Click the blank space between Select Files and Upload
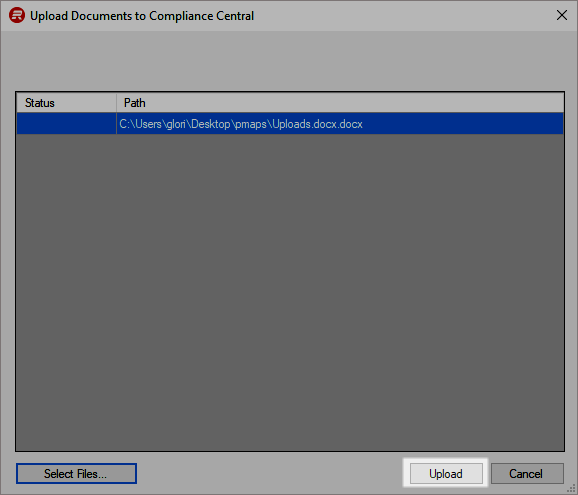The height and width of the screenshot is (495, 578). coord(273,473)
